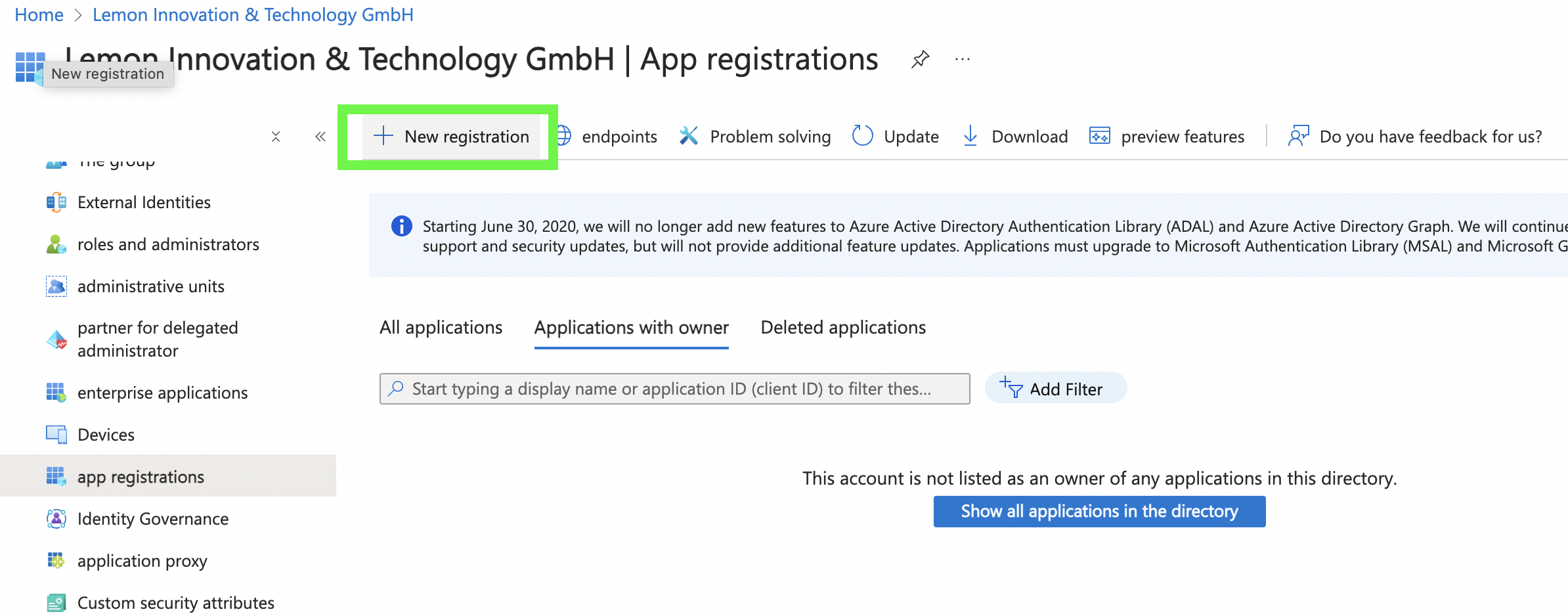Click the enterprise applications icon
The width and height of the screenshot is (1568, 616).
[x=56, y=393]
